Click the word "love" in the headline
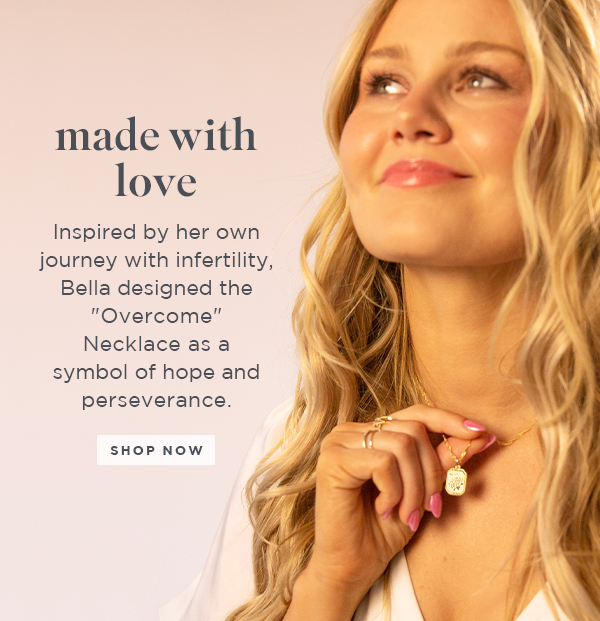600x621 pixels. (x=156, y=180)
